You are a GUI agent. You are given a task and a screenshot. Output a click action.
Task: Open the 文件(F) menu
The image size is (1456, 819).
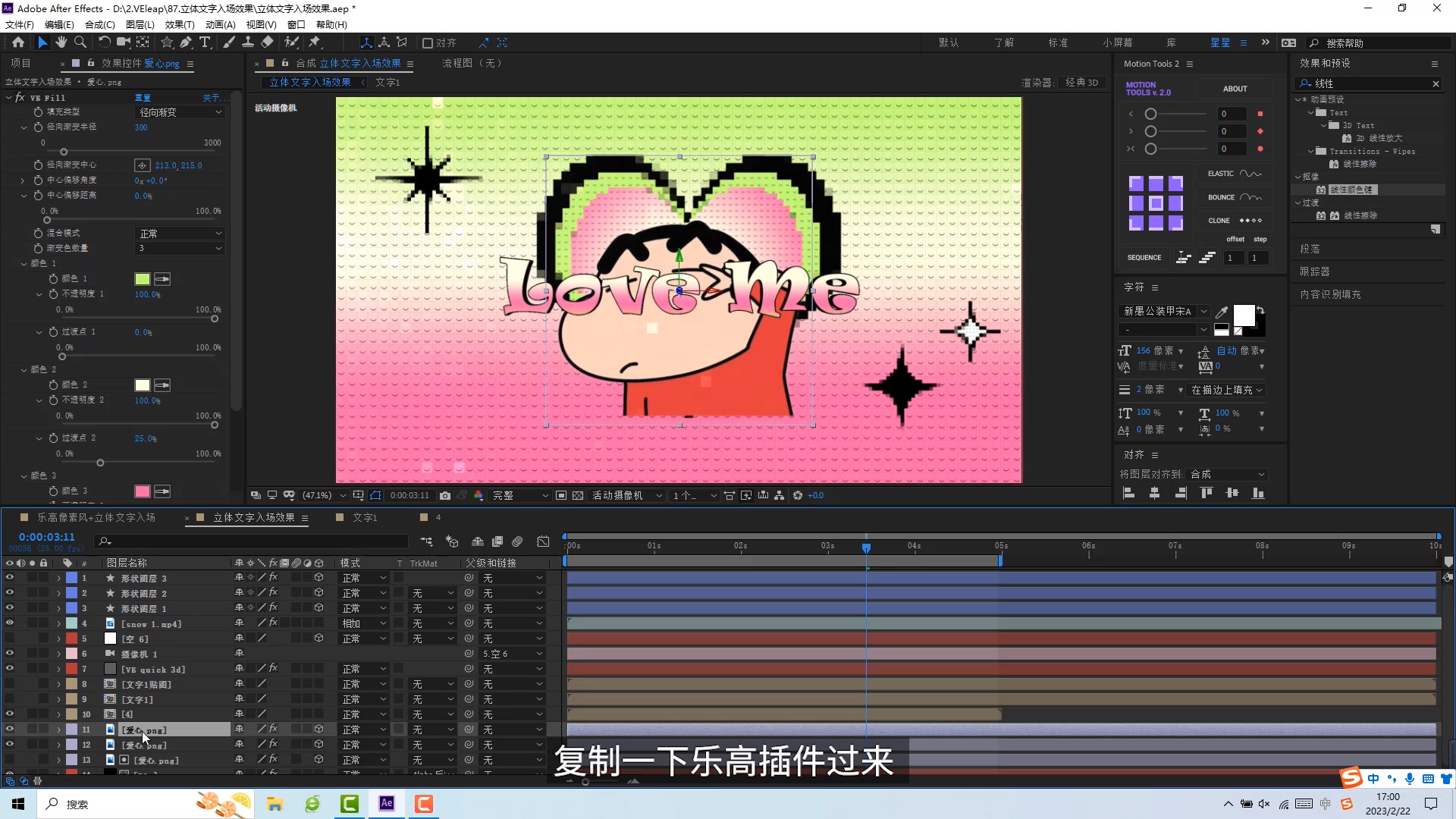pos(20,24)
